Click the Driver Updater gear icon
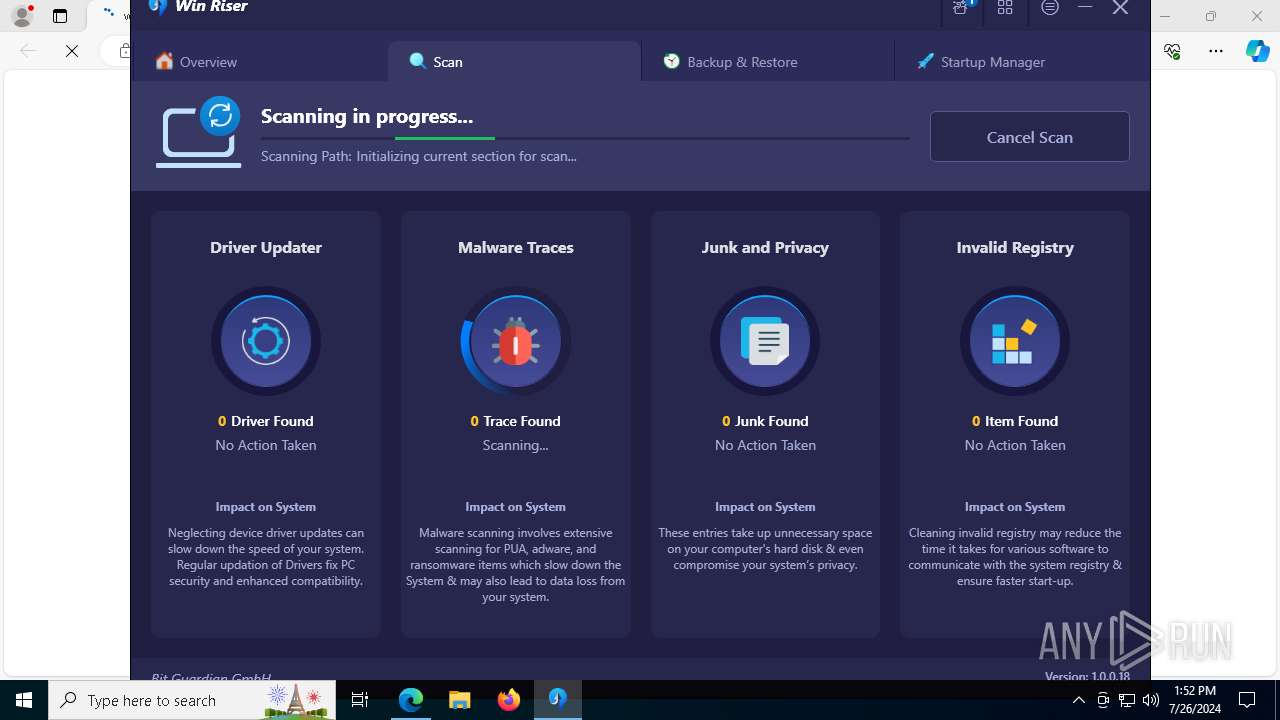Image resolution: width=1280 pixels, height=720 pixels. pos(266,341)
